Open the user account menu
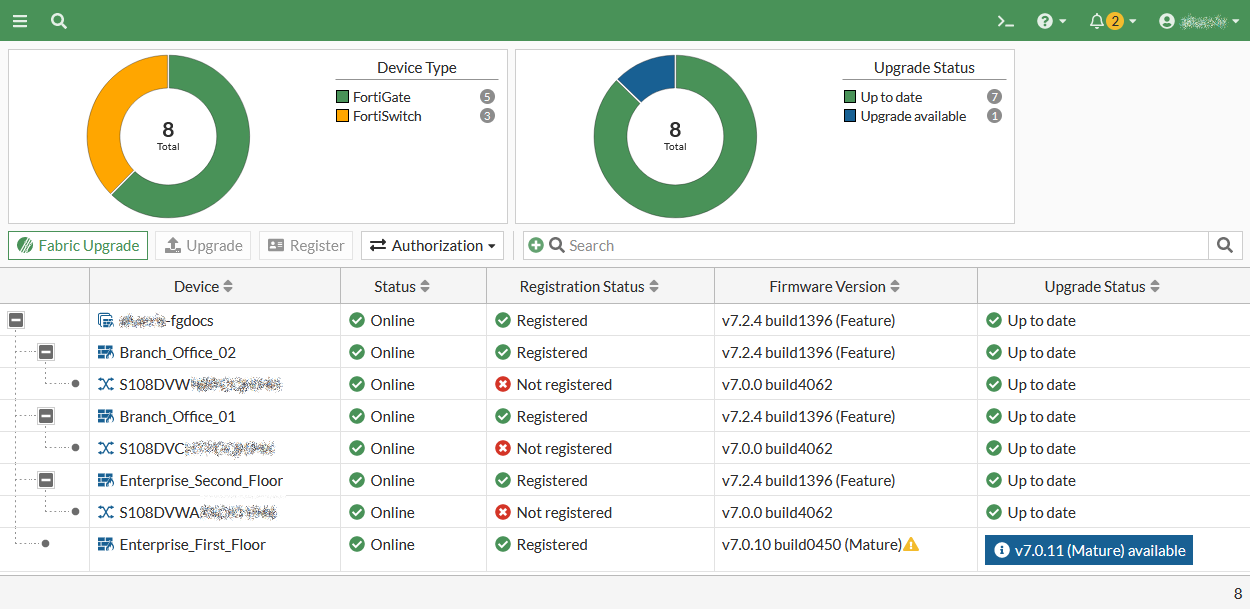 tap(1197, 21)
